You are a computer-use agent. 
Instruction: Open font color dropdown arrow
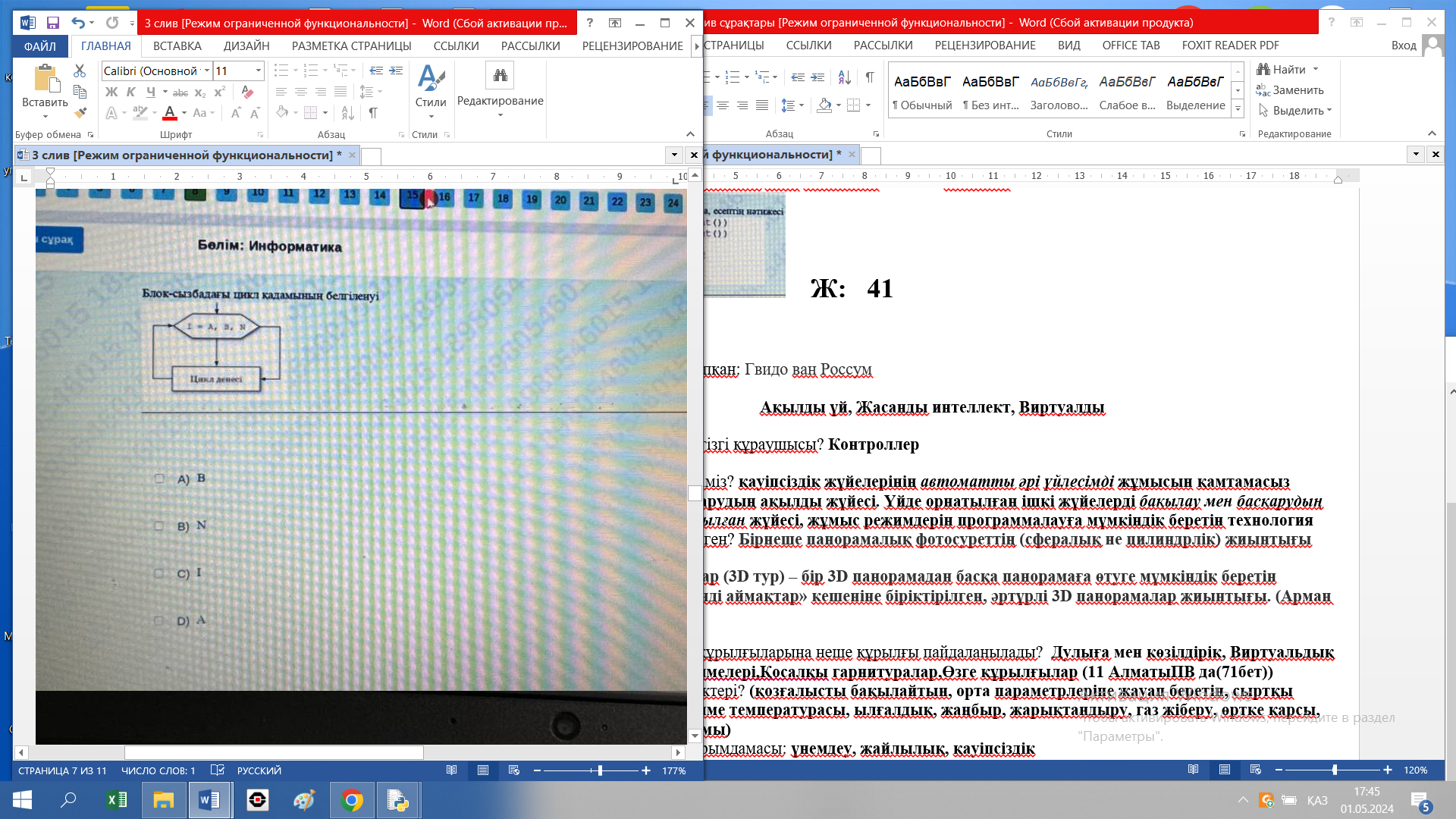pos(184,113)
